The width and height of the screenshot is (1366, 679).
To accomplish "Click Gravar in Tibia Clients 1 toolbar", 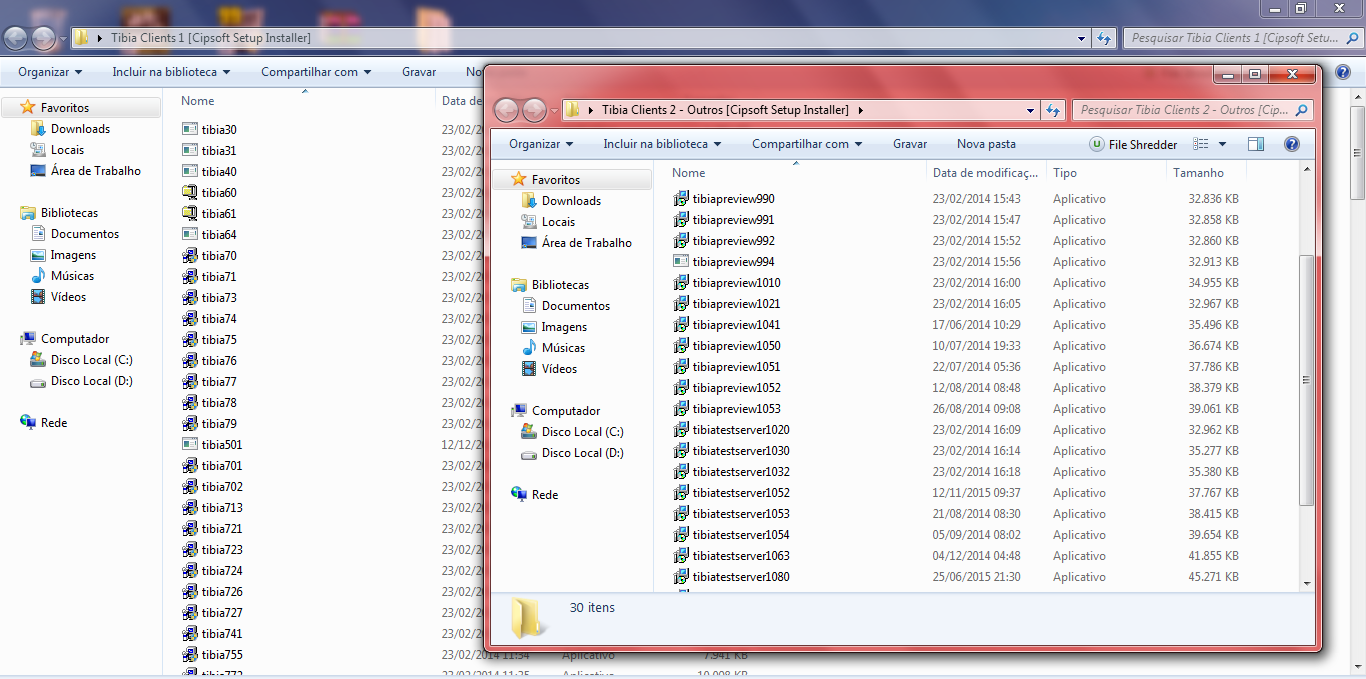I will [x=419, y=72].
